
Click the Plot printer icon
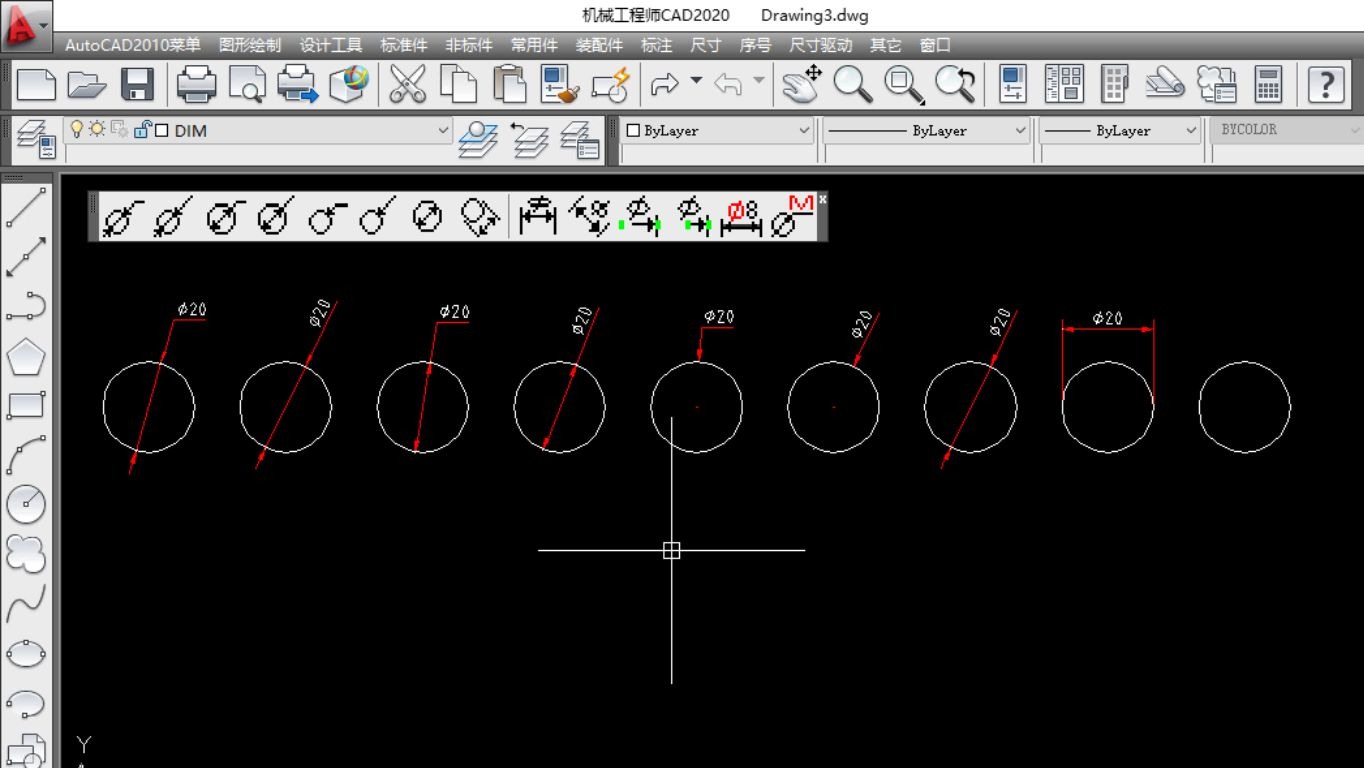pyautogui.click(x=197, y=84)
